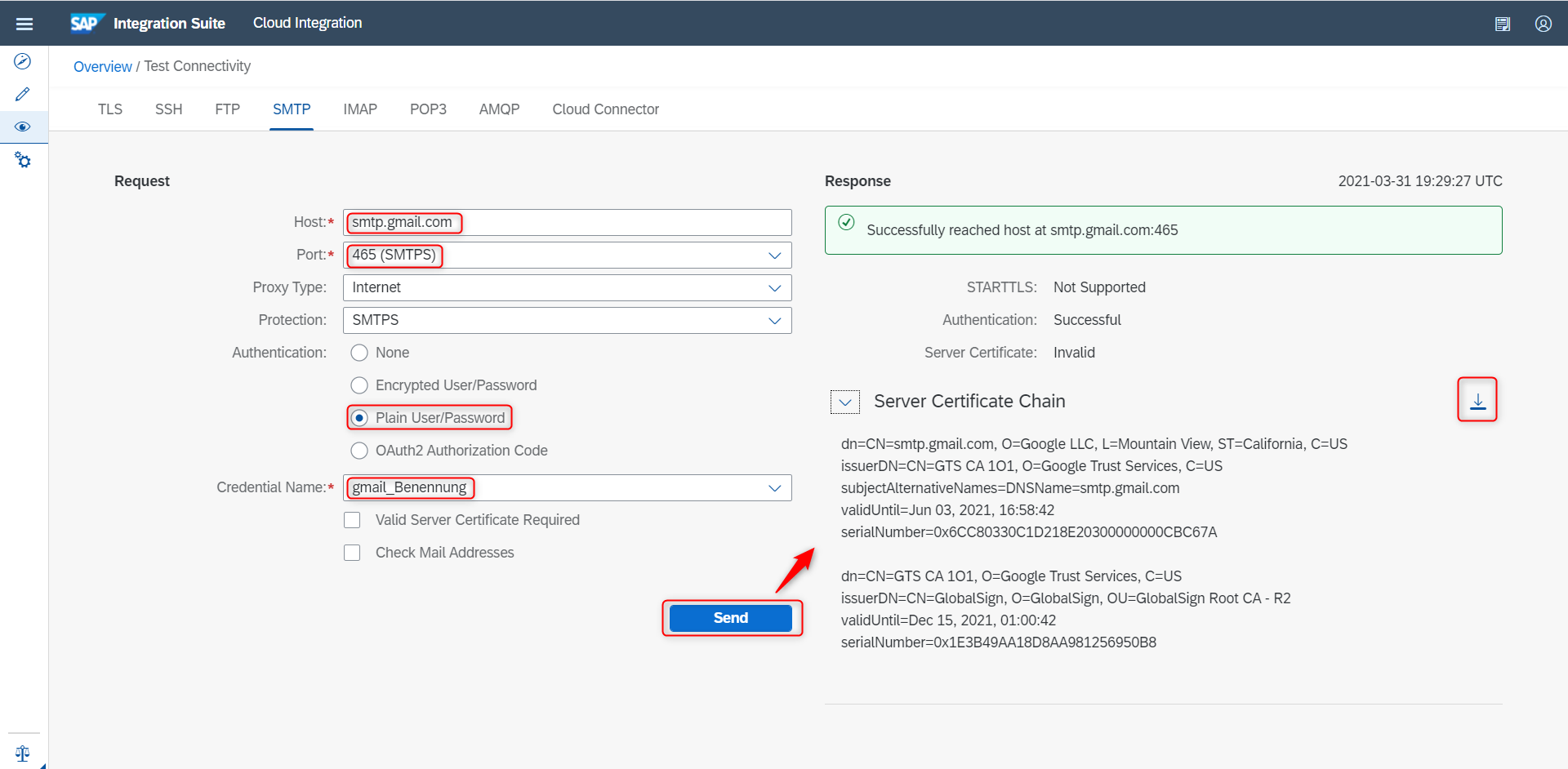
Task: Click the dn=CN=smtp.gmail.com certificate line
Action: (x=1094, y=444)
